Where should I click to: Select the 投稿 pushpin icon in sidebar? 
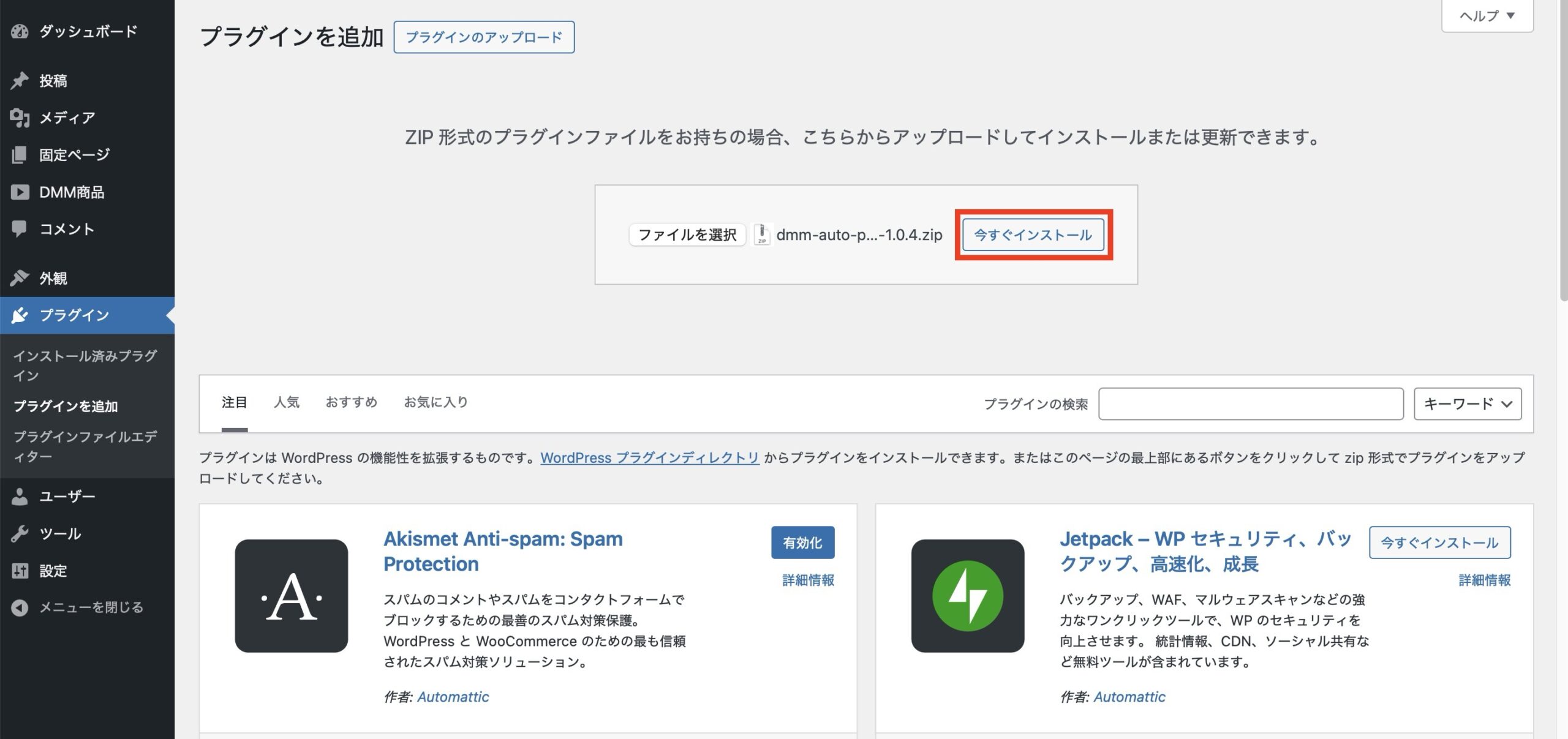click(x=20, y=80)
